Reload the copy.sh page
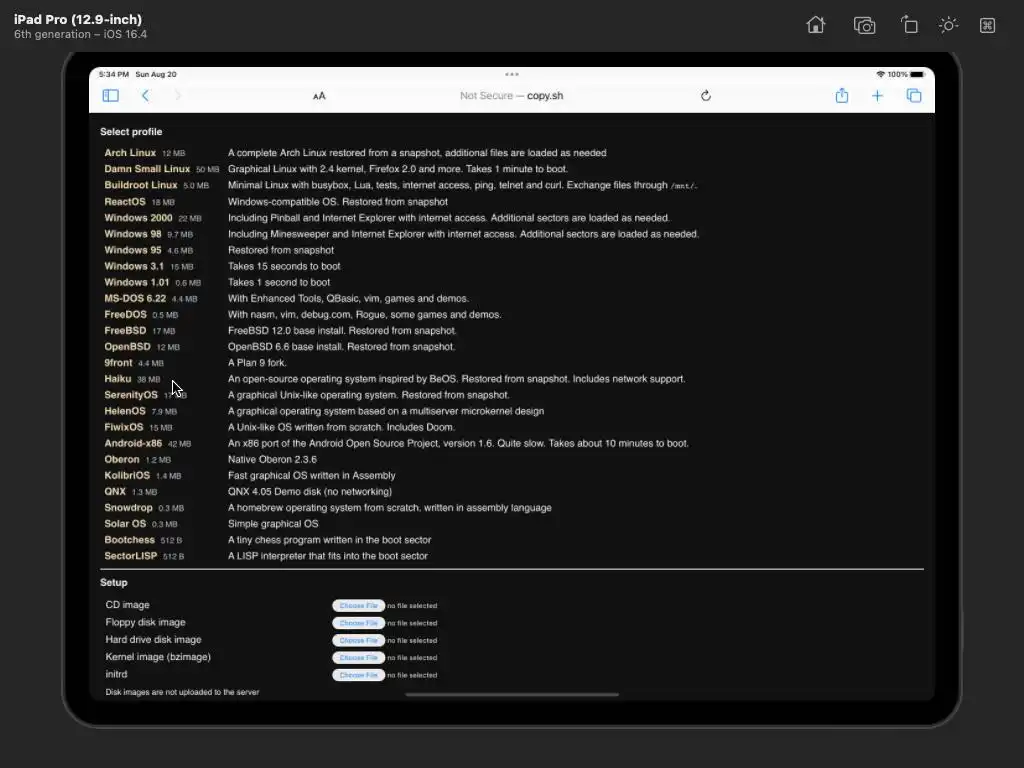 (705, 95)
